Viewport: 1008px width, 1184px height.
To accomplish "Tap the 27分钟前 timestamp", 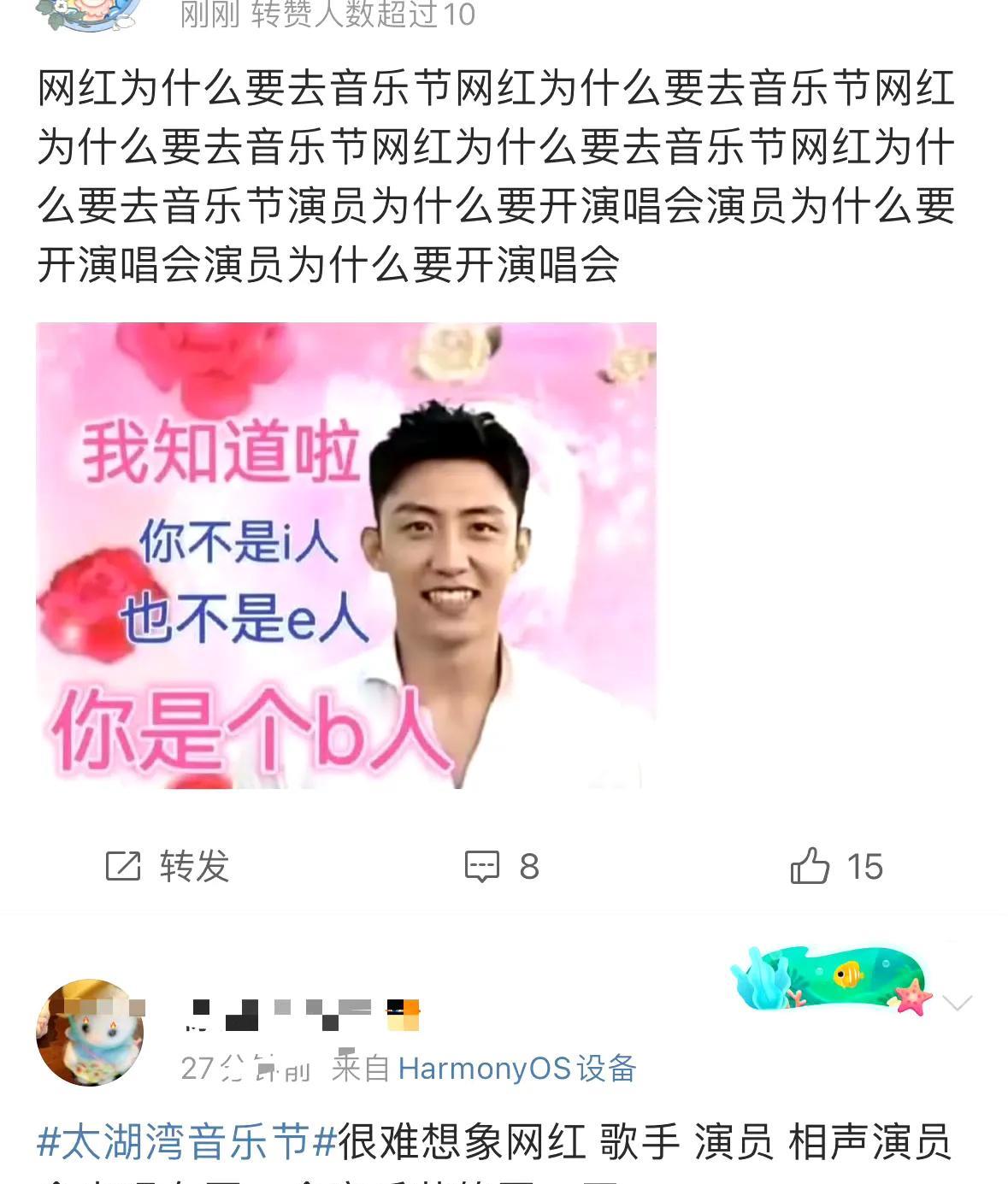I will [245, 1069].
